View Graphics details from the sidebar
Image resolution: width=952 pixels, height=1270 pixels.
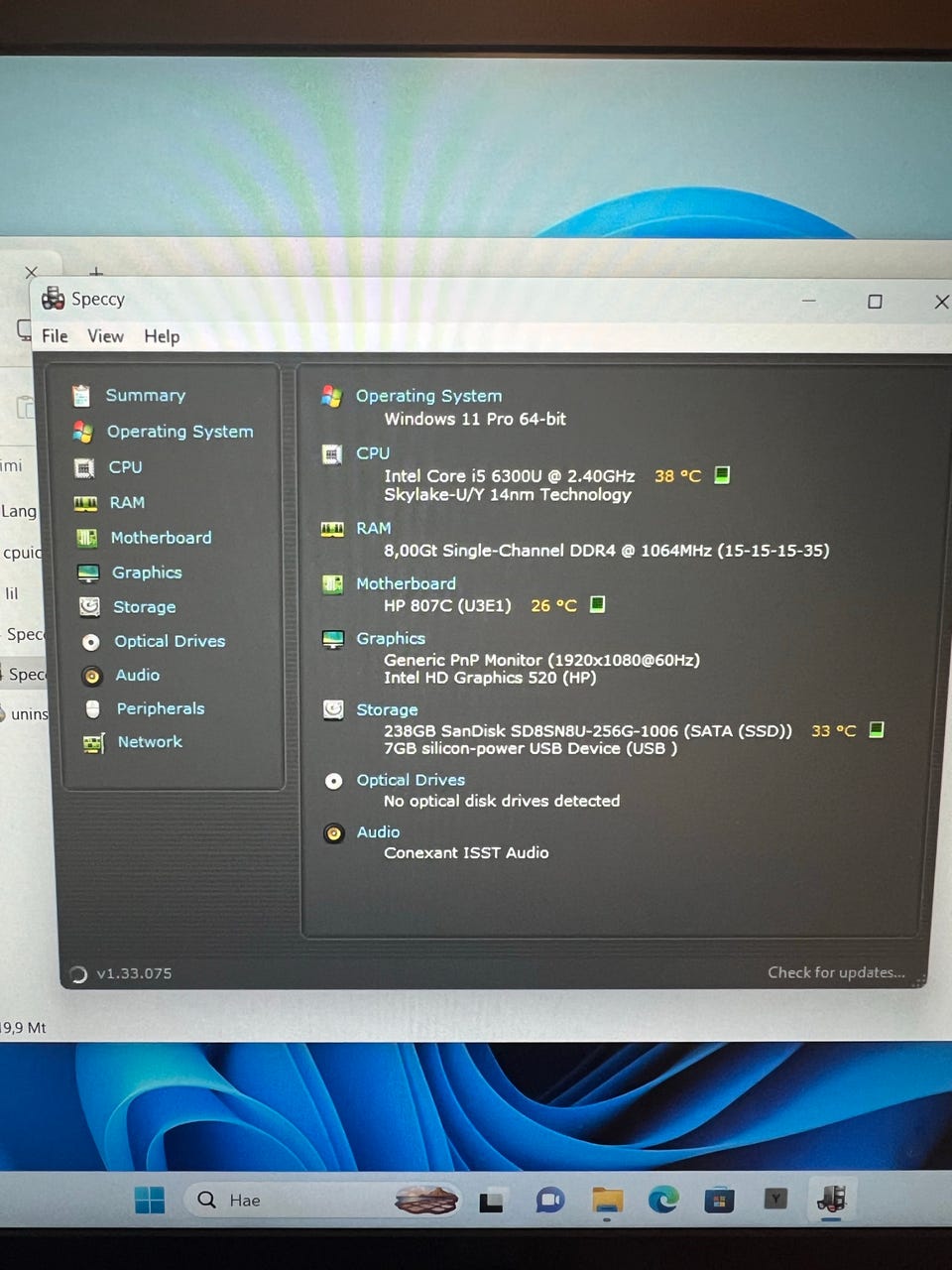[x=147, y=572]
